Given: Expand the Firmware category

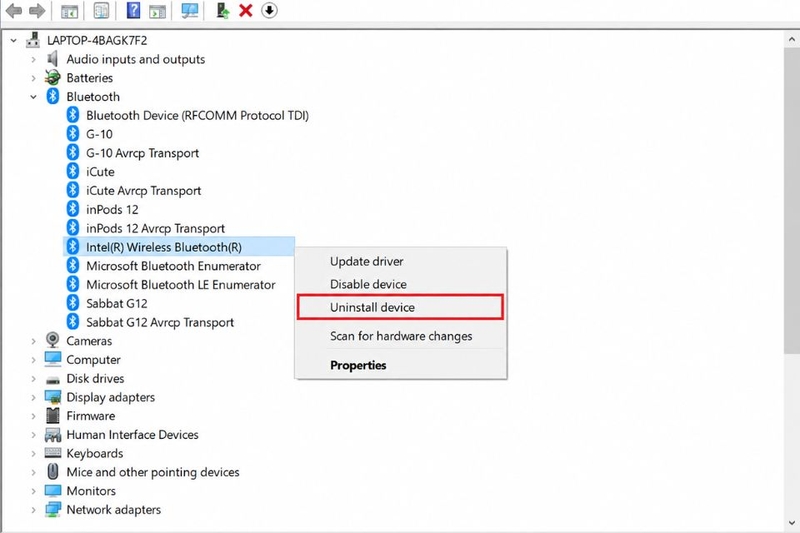Looking at the screenshot, I should pos(33,416).
